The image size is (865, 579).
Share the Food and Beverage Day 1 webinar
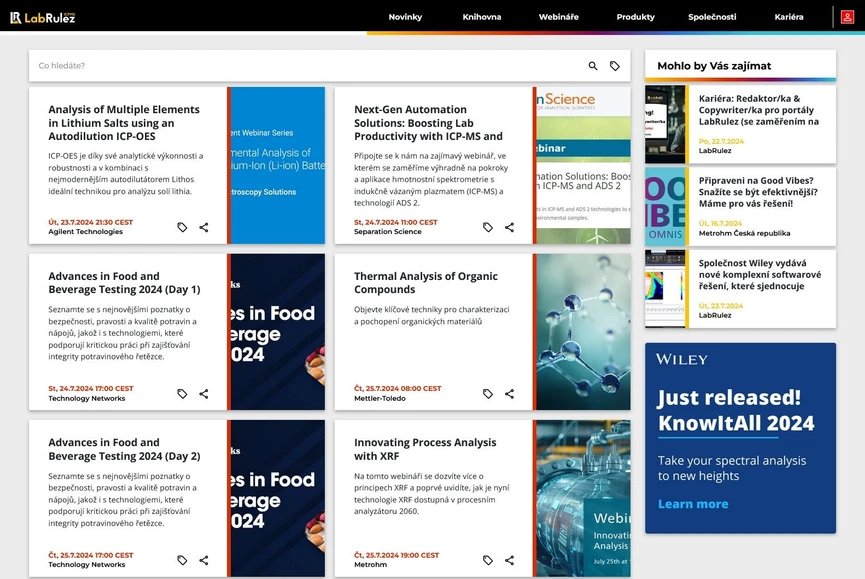204,394
